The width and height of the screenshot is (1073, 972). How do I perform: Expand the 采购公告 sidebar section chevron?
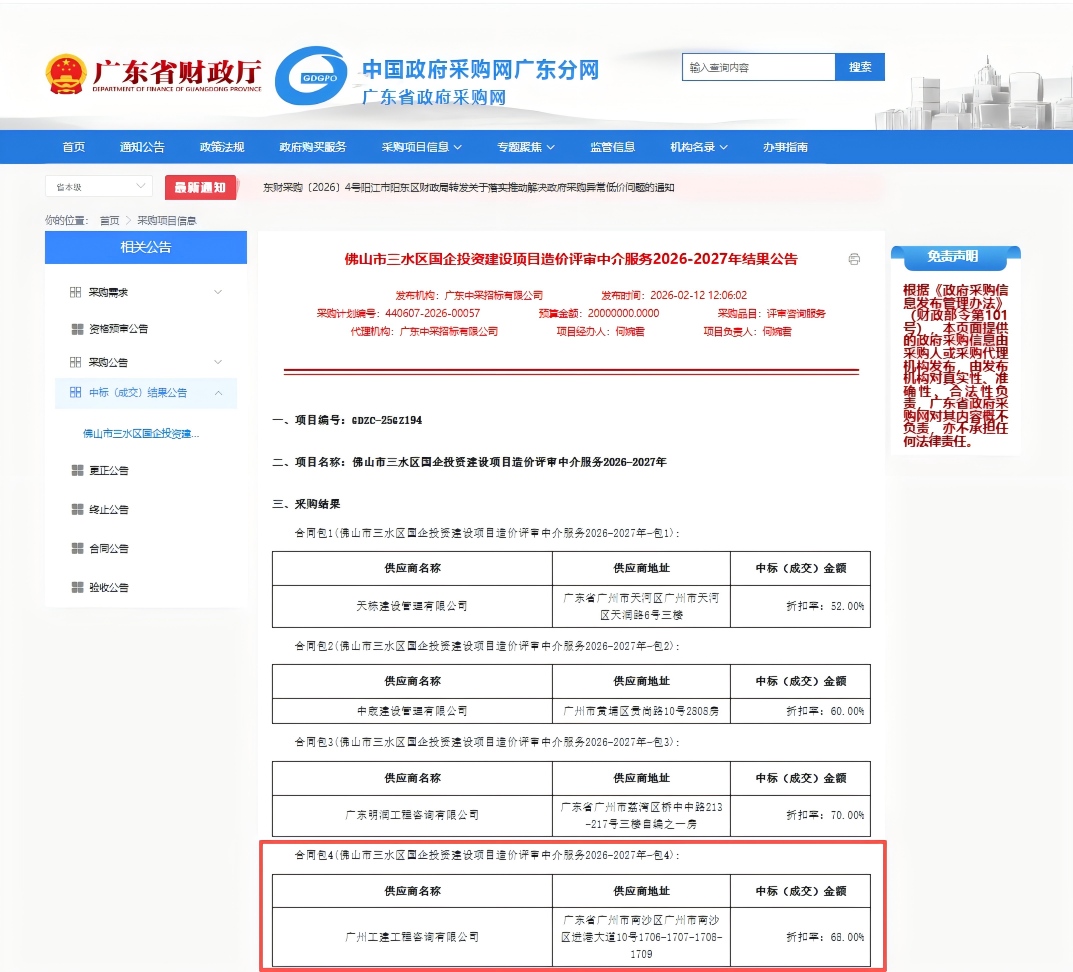pyautogui.click(x=218, y=361)
